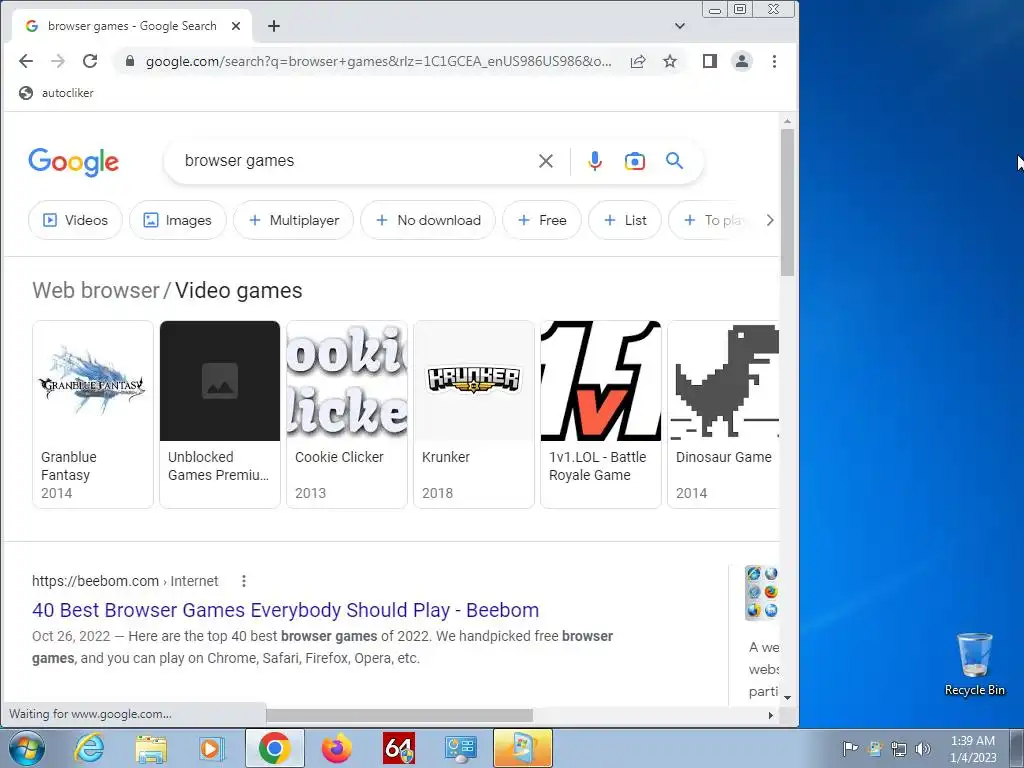The image size is (1024, 768).
Task: Open more options for the beebom result
Action: (244, 581)
